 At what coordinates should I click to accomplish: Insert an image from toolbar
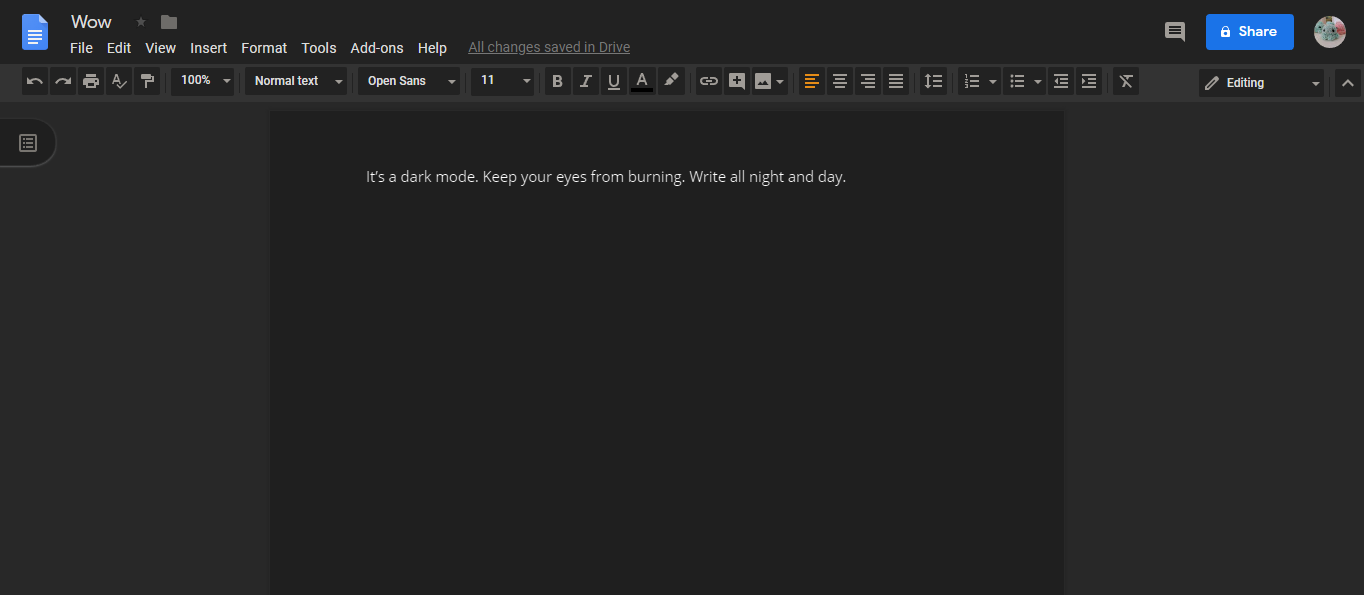coord(763,81)
